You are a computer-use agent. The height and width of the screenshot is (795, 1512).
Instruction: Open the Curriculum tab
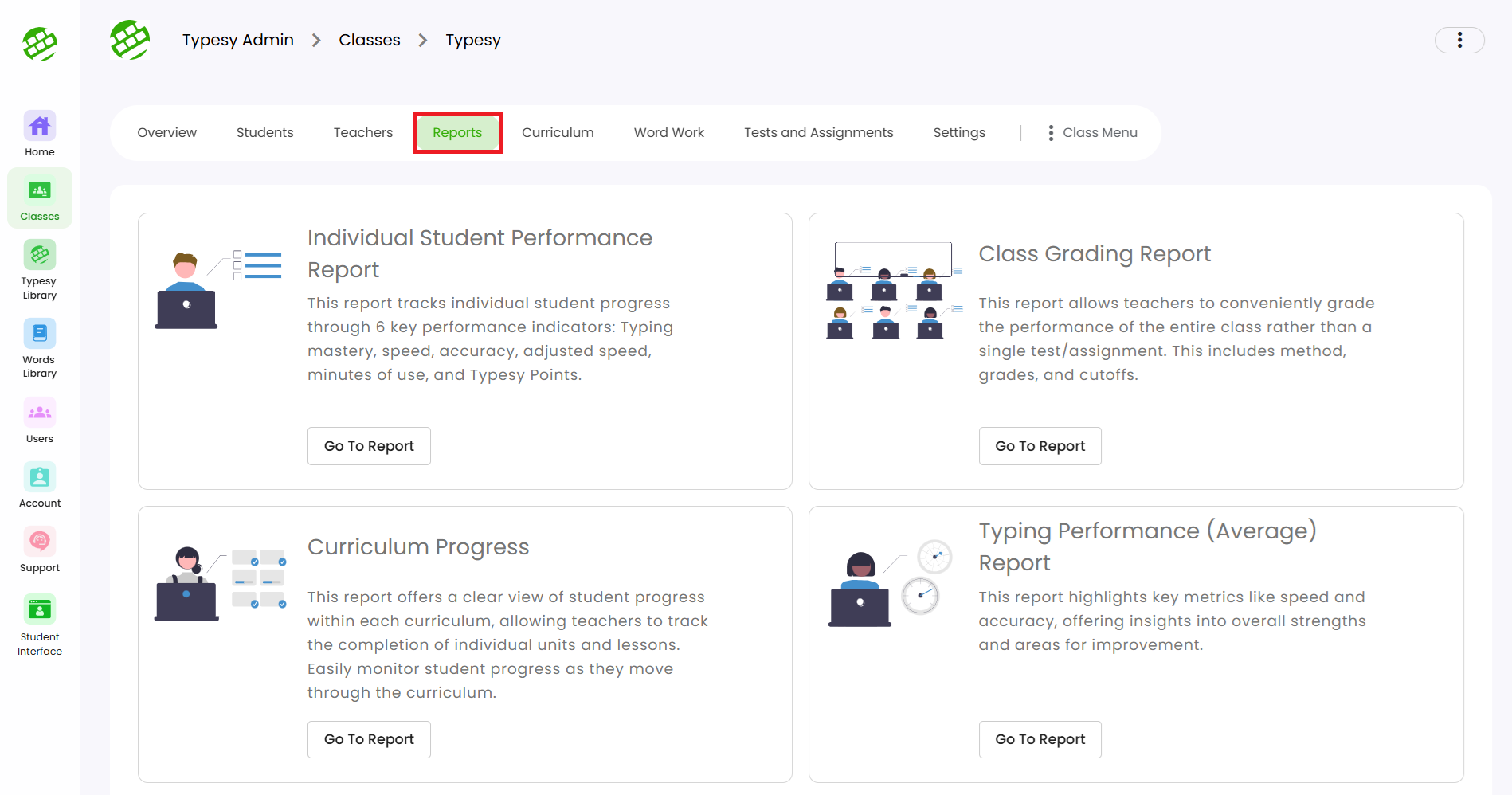(558, 133)
